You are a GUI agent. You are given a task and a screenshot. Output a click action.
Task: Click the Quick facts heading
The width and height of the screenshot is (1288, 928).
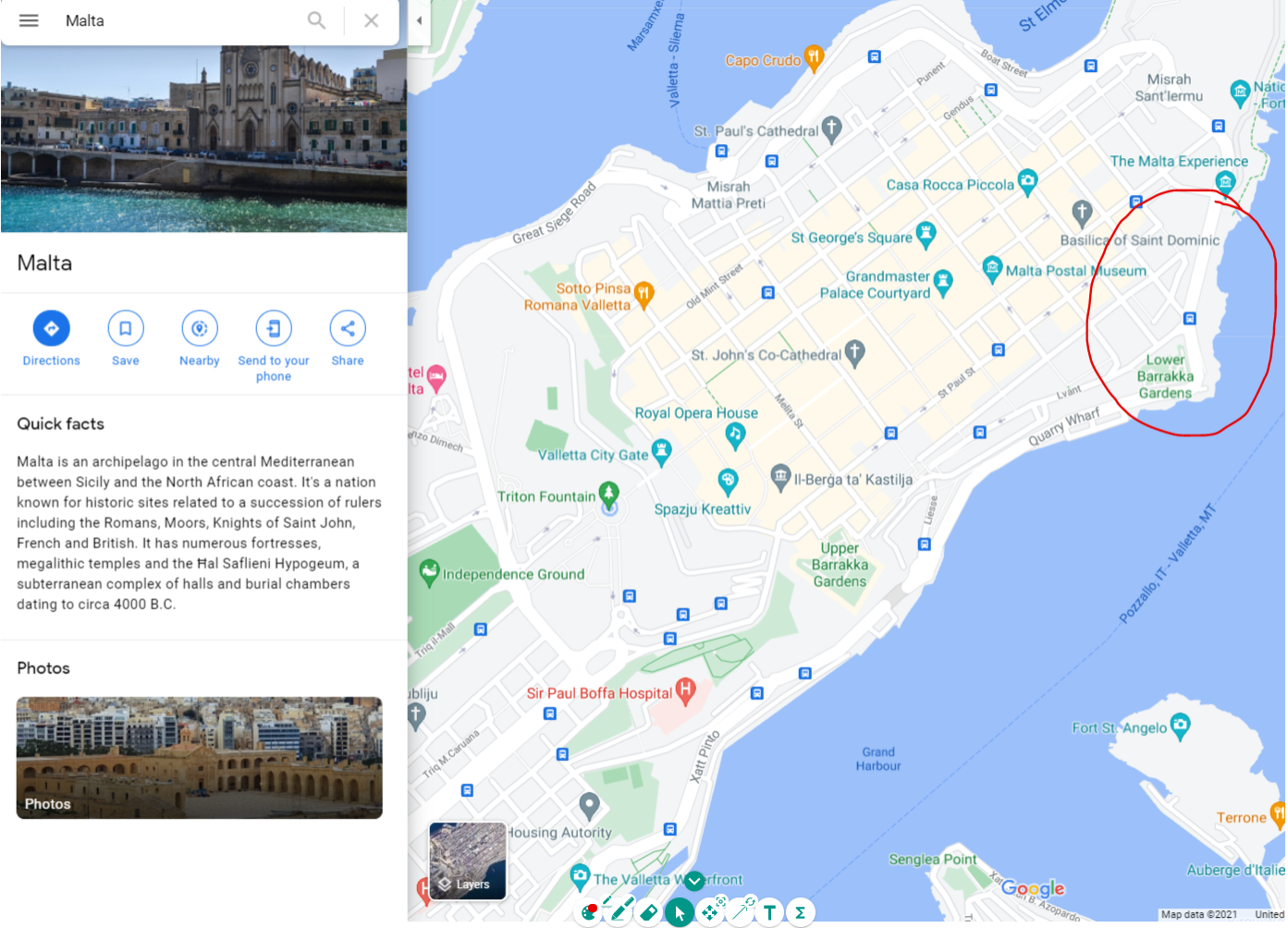[60, 423]
